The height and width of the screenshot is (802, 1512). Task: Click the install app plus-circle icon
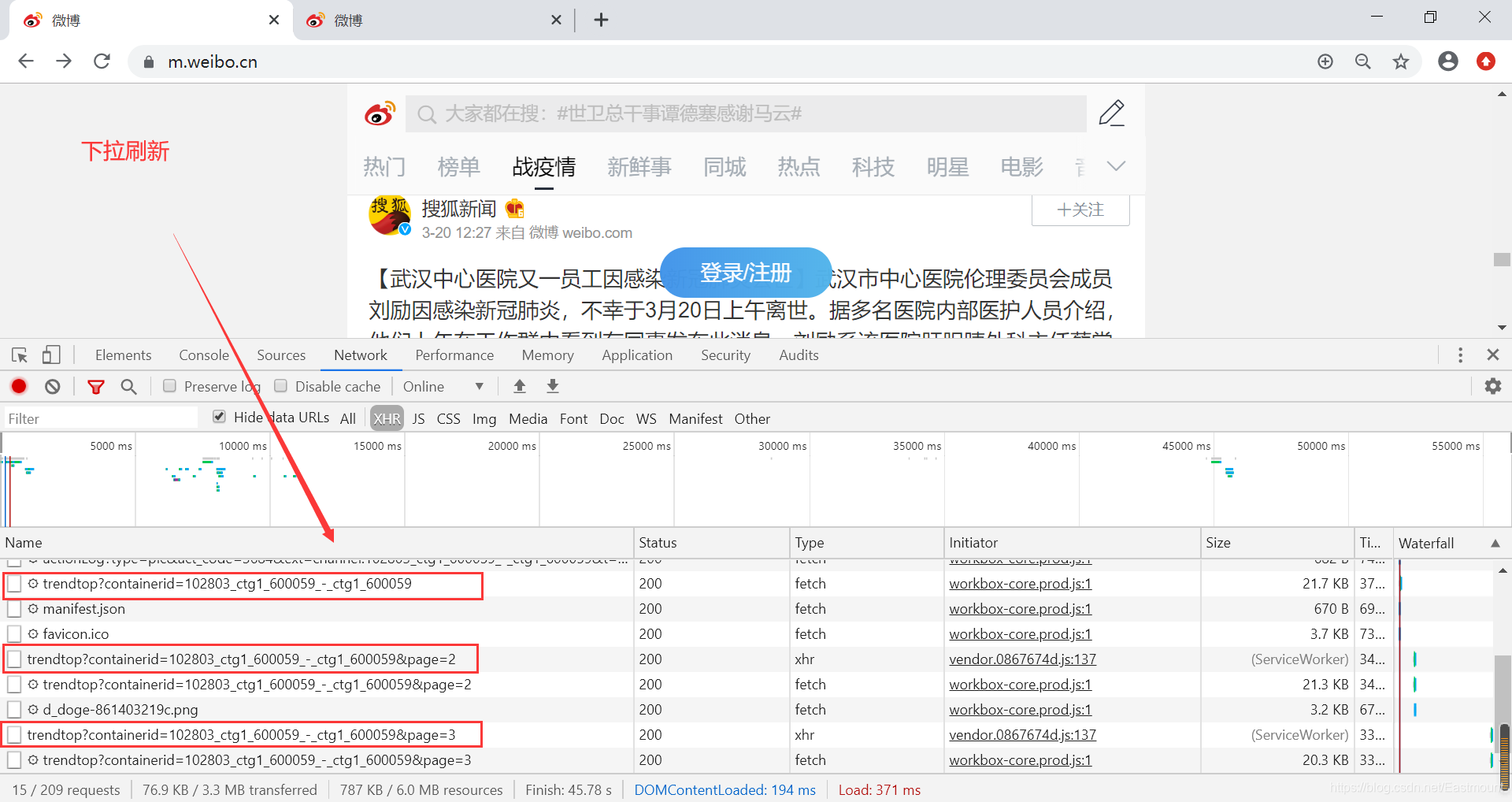click(x=1325, y=61)
